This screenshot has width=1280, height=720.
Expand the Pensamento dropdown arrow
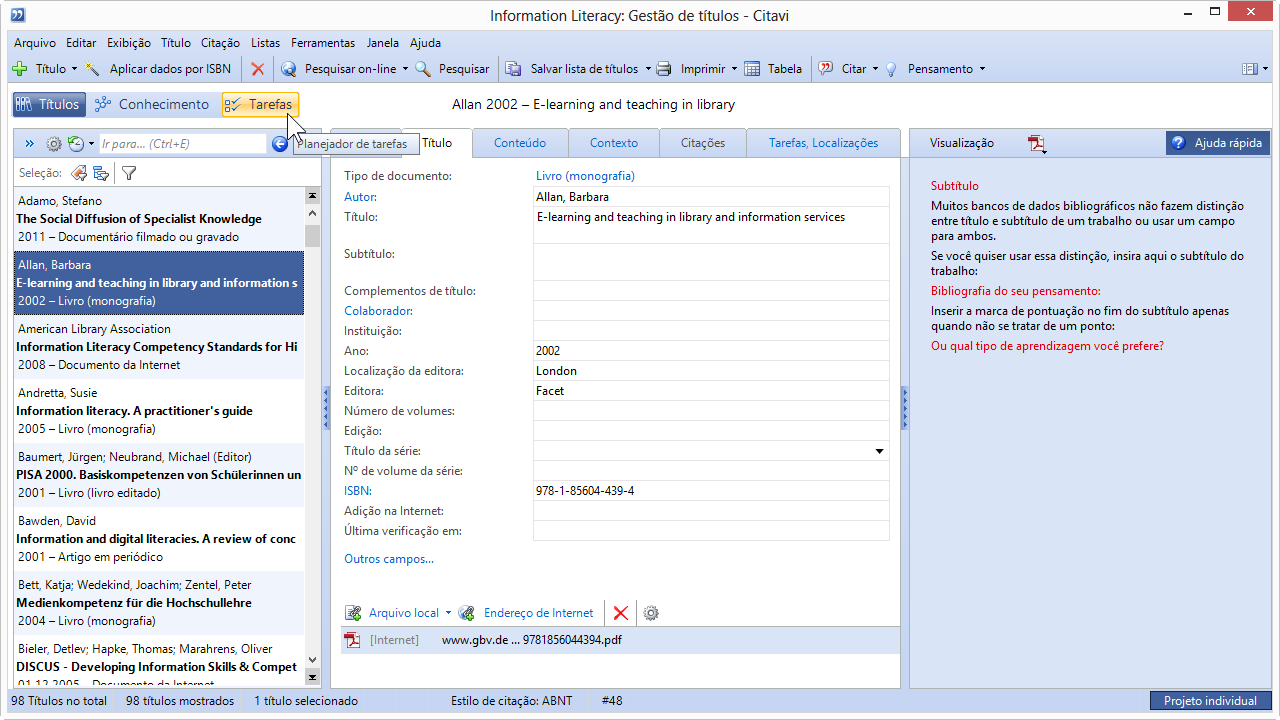pos(982,69)
